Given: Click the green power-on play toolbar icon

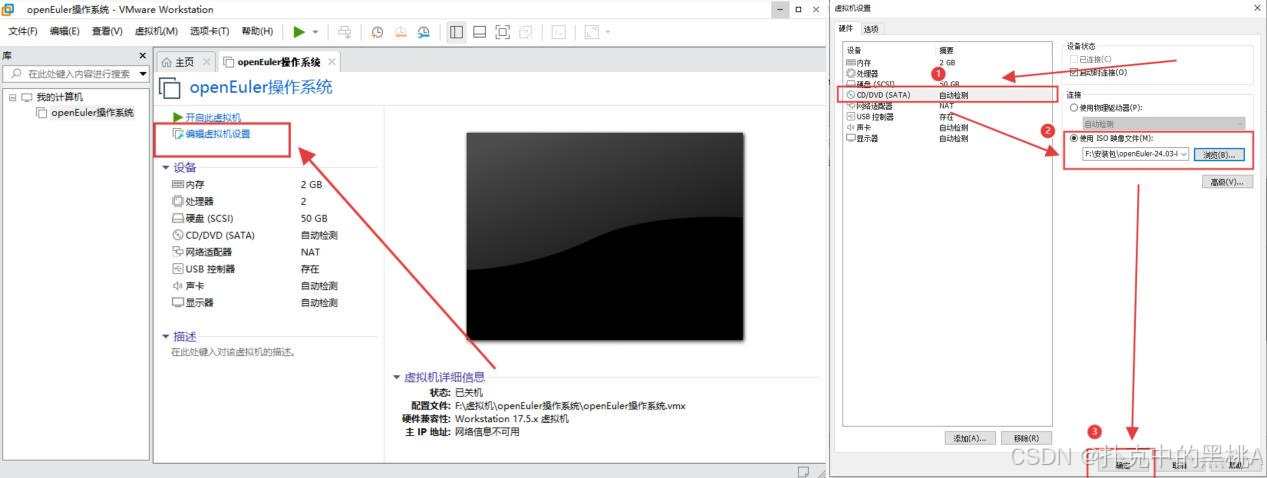Looking at the screenshot, I should 299,32.
